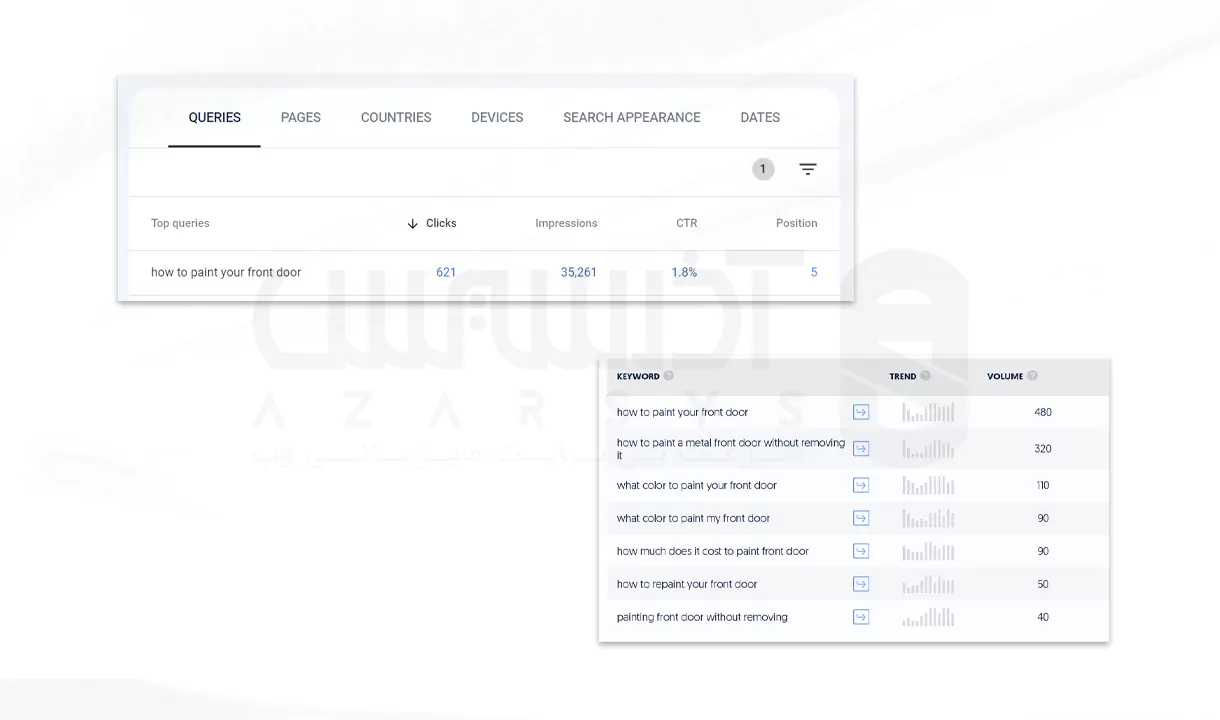1220x720 pixels.
Task: Sort by the Impressions column header
Action: pyautogui.click(x=566, y=223)
